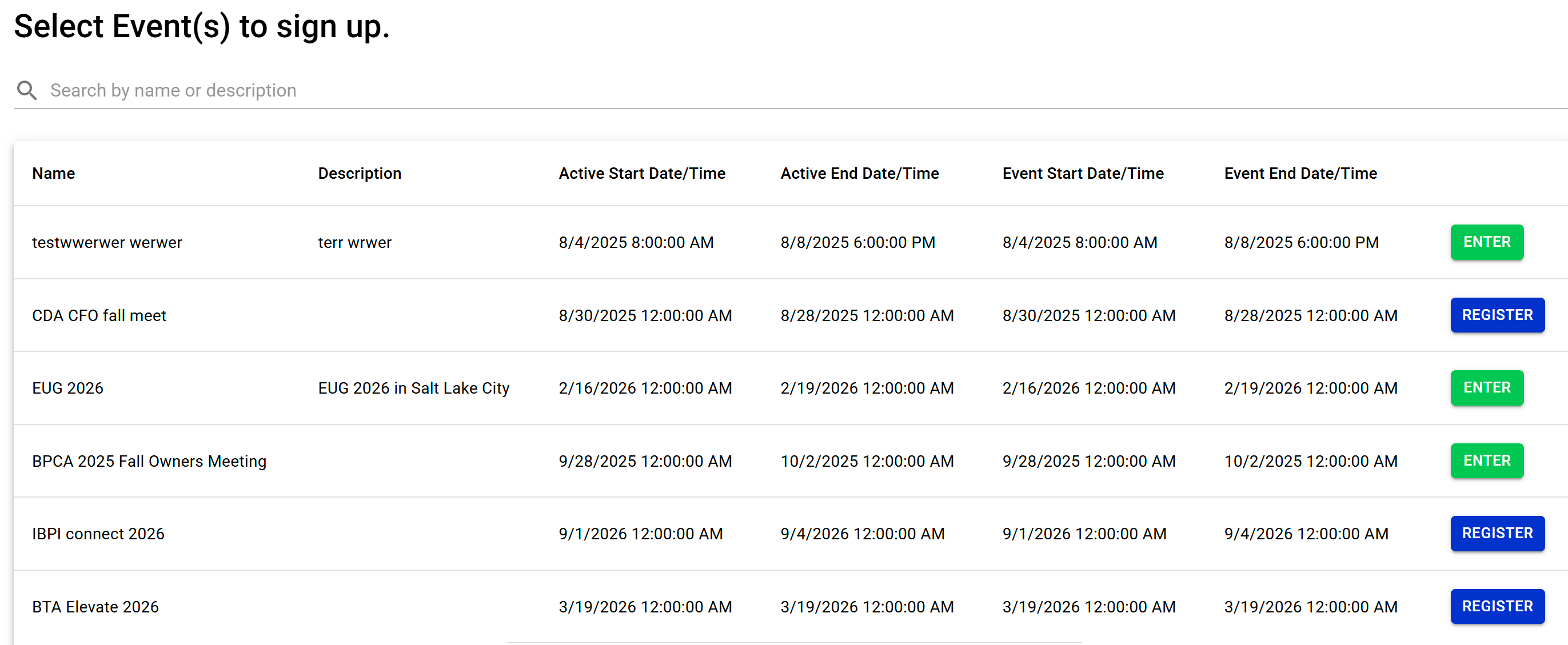Click the BTA Elevate 2026 name
1568x645 pixels.
coord(95,607)
